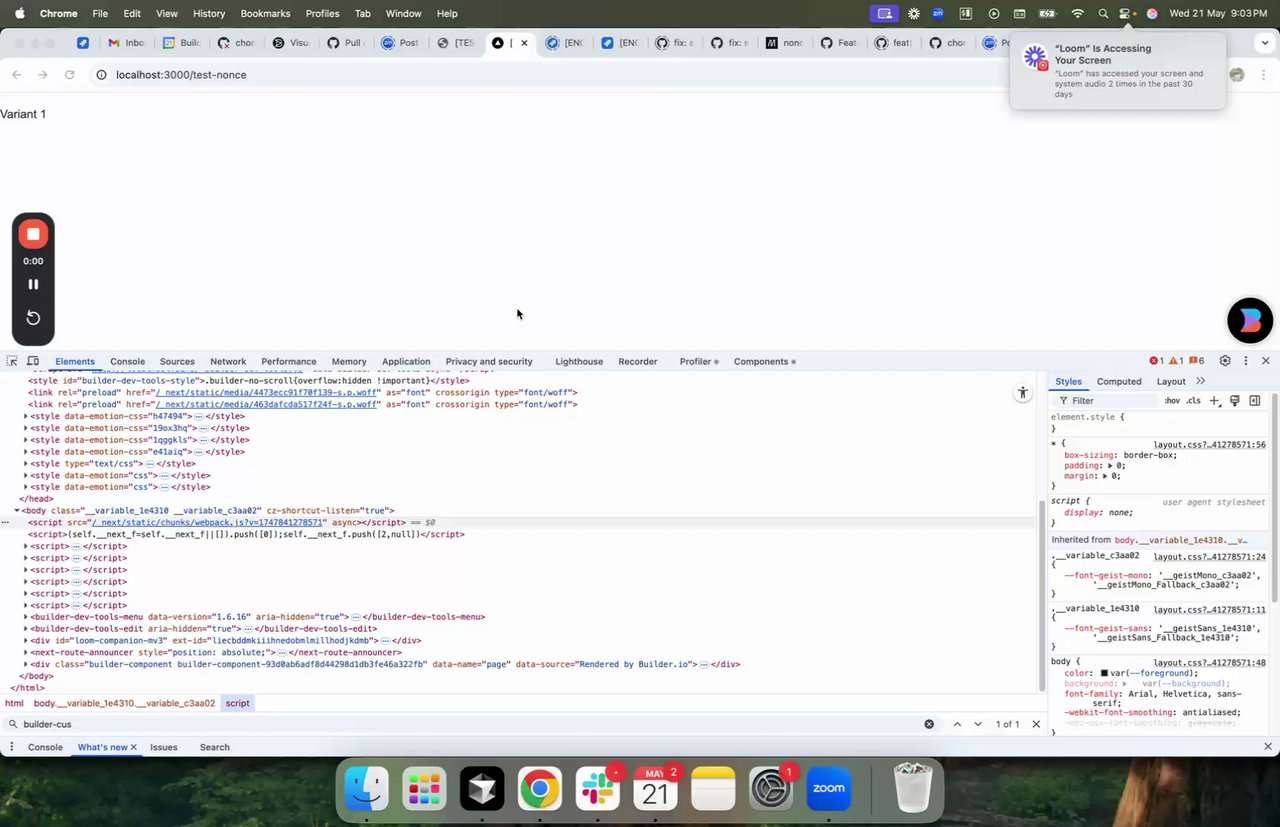Show more Styles panel tabs

1201,381
